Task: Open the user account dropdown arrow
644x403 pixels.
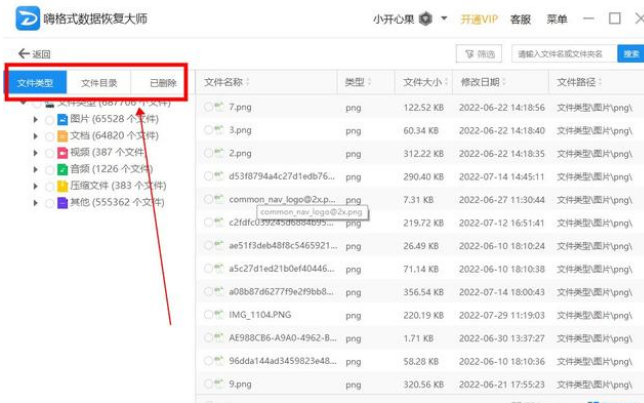Action: [x=444, y=19]
